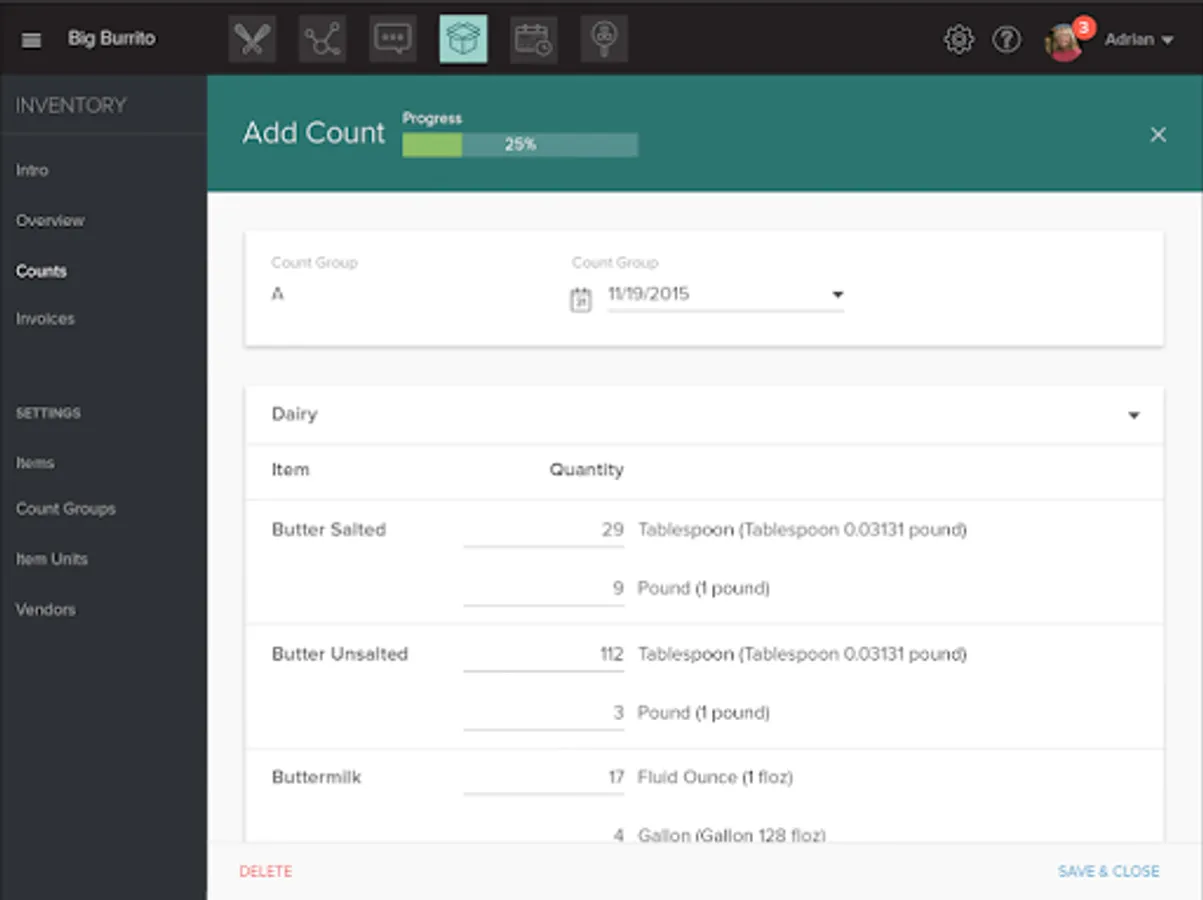
Task: Open the help question mark icon
Action: click(x=1006, y=39)
